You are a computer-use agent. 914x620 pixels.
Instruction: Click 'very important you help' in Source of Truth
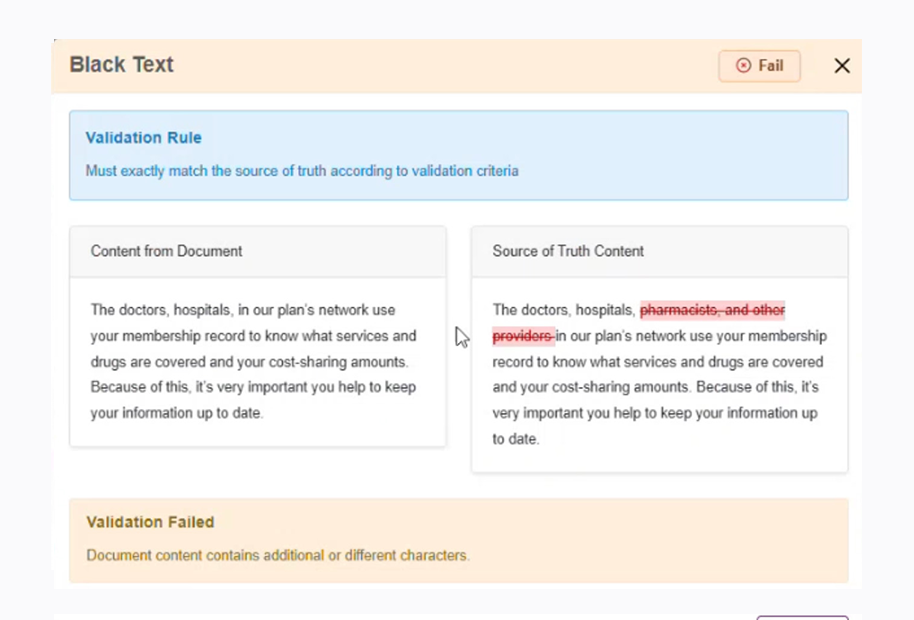coord(568,413)
